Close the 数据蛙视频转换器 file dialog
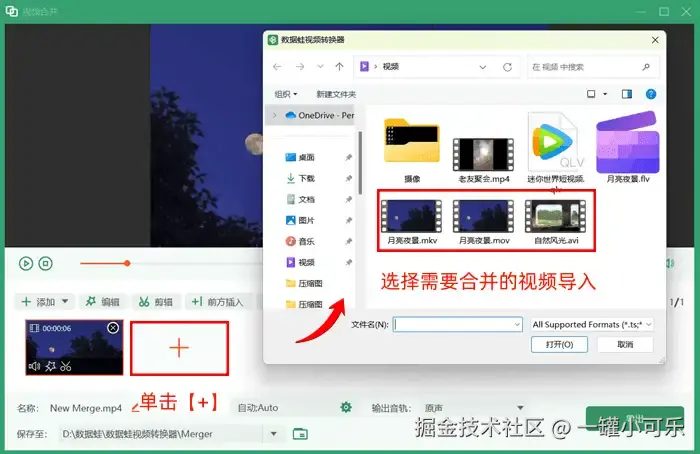 pyautogui.click(x=655, y=40)
